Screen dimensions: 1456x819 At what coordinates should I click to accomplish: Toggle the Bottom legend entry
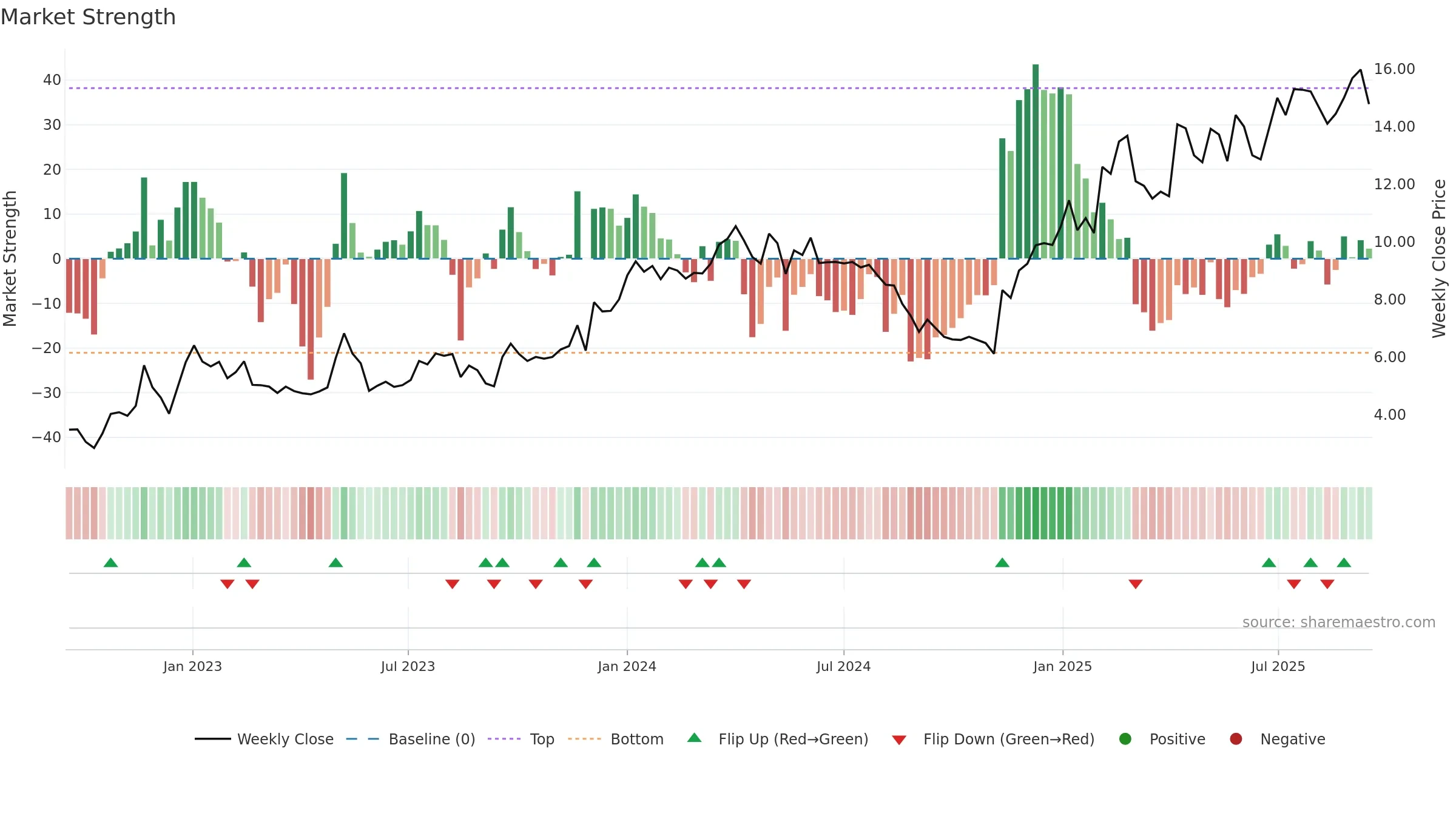[616, 739]
